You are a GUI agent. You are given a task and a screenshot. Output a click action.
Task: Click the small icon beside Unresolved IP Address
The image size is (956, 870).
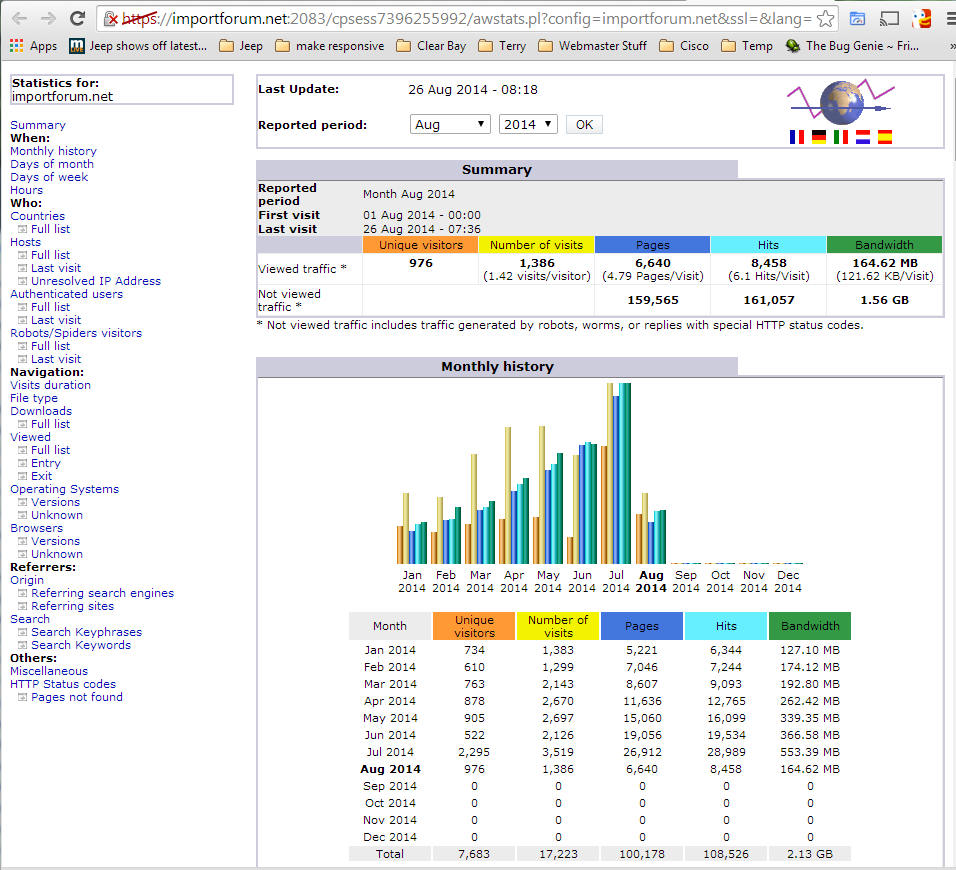point(23,281)
